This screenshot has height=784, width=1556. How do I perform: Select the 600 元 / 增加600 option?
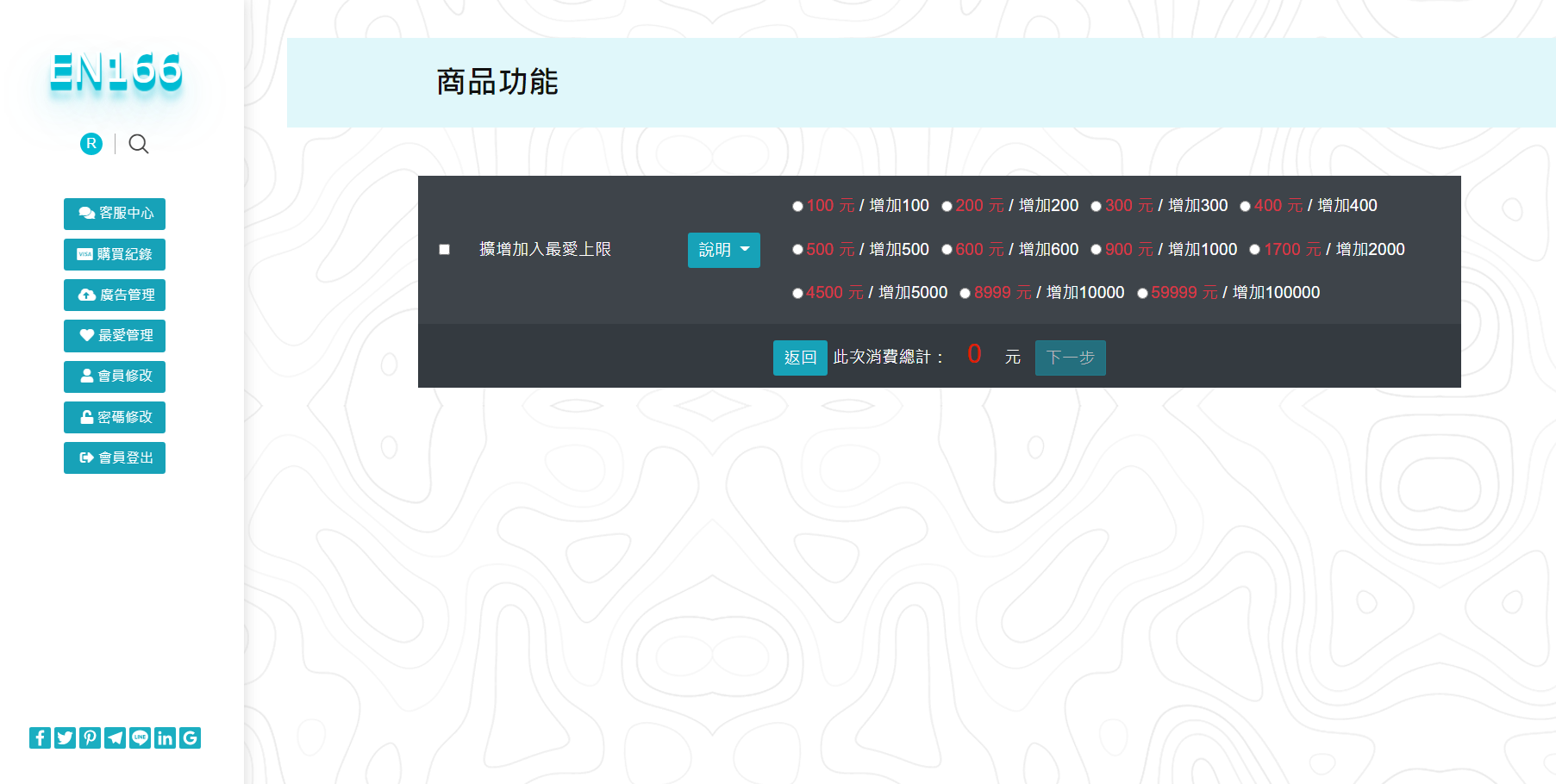pyautogui.click(x=947, y=250)
